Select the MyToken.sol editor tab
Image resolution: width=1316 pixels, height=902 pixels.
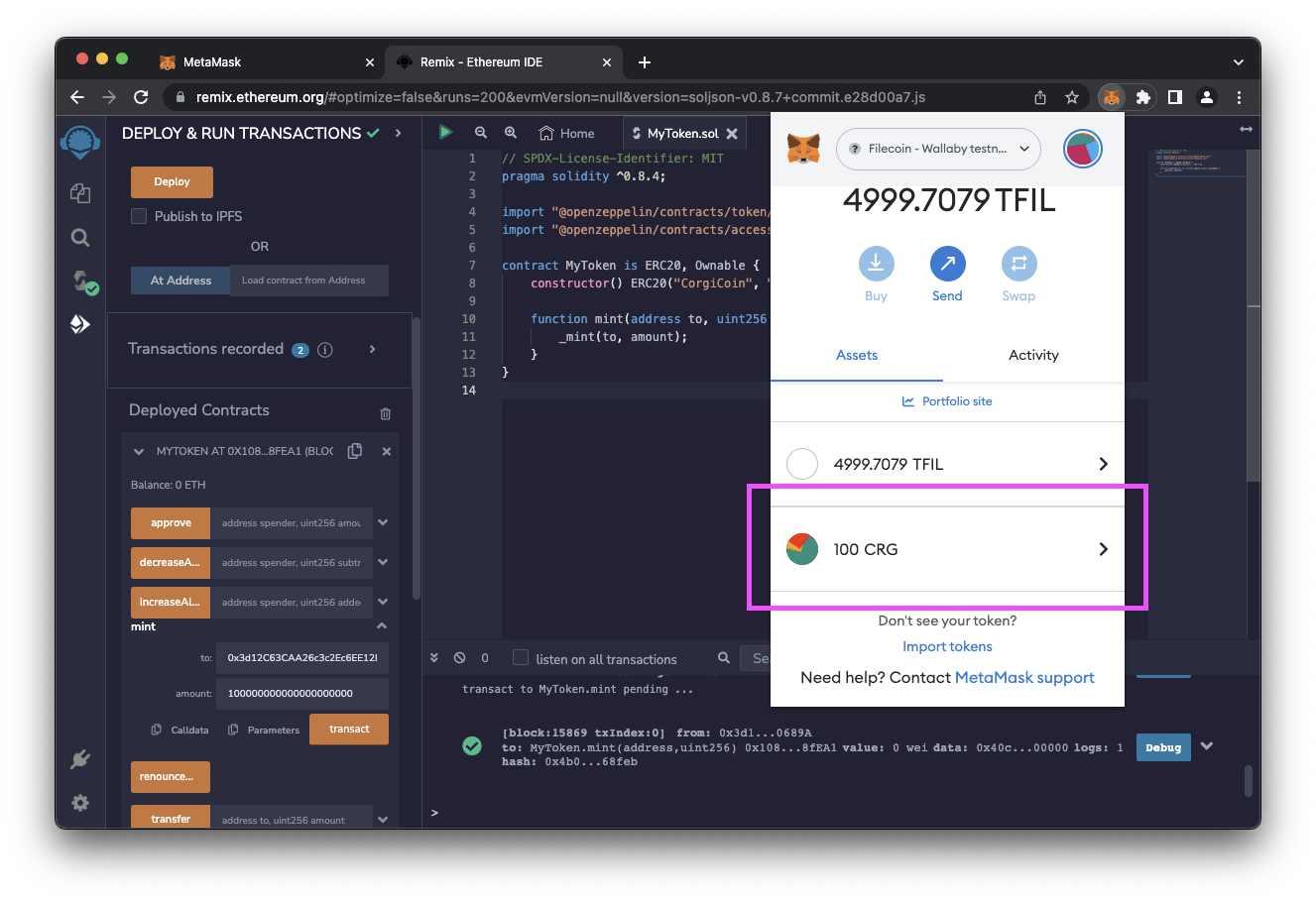[683, 133]
